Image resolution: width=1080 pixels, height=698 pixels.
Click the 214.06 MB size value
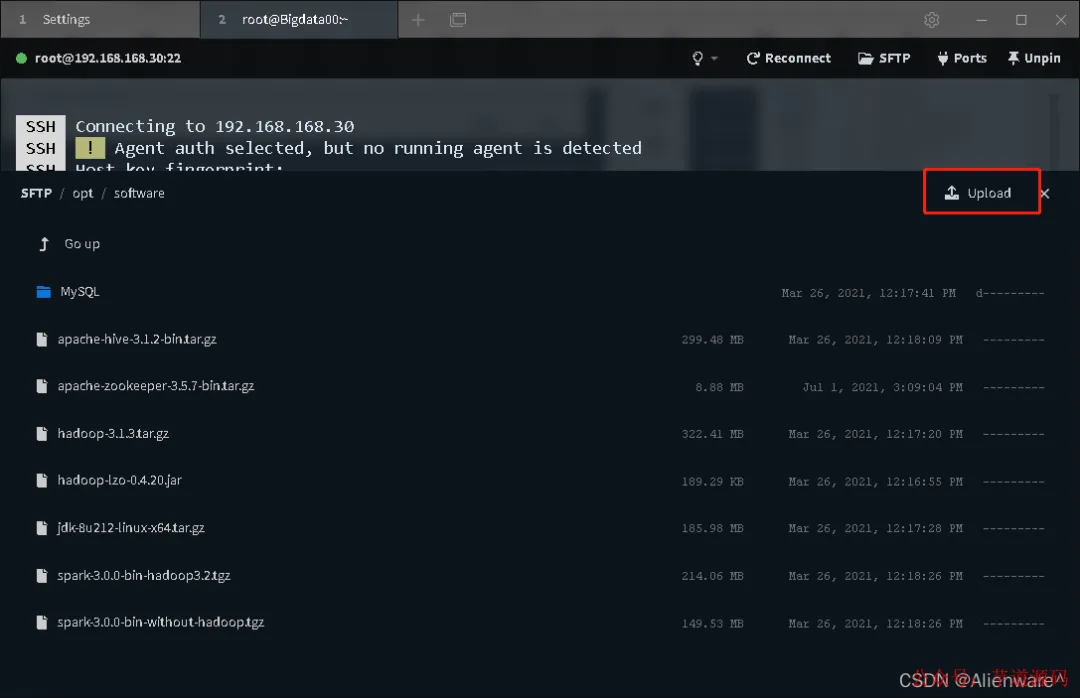click(x=712, y=576)
